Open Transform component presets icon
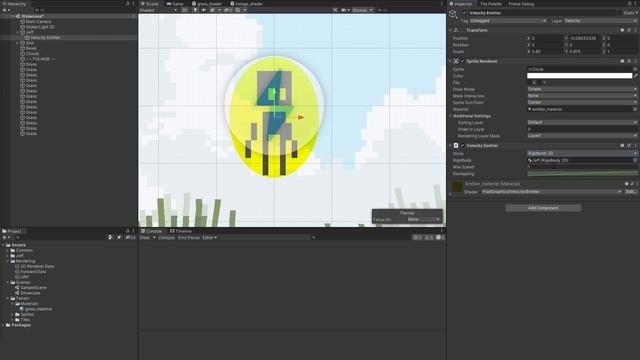 click(x=629, y=30)
